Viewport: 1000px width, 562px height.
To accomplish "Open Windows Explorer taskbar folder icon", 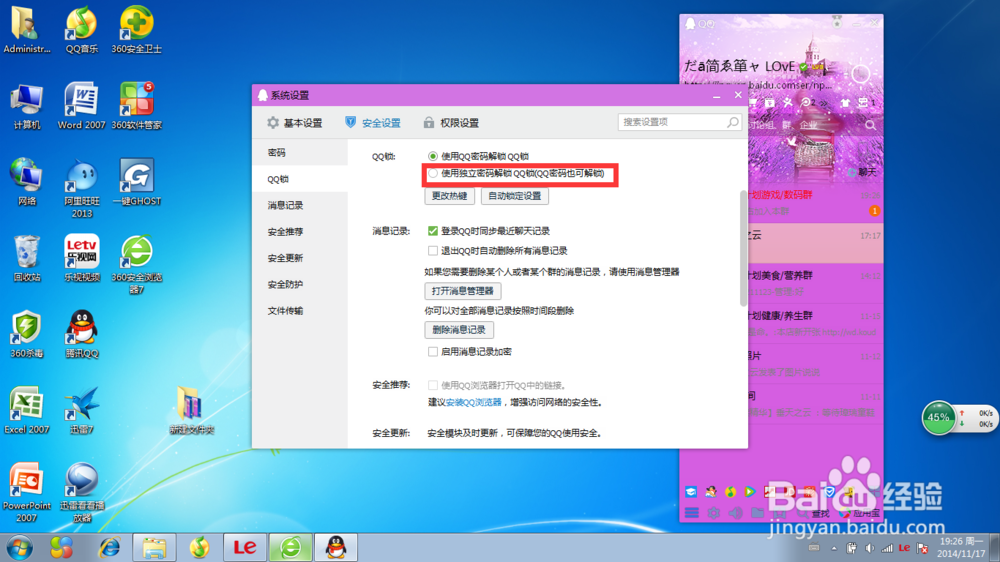I will 154,547.
